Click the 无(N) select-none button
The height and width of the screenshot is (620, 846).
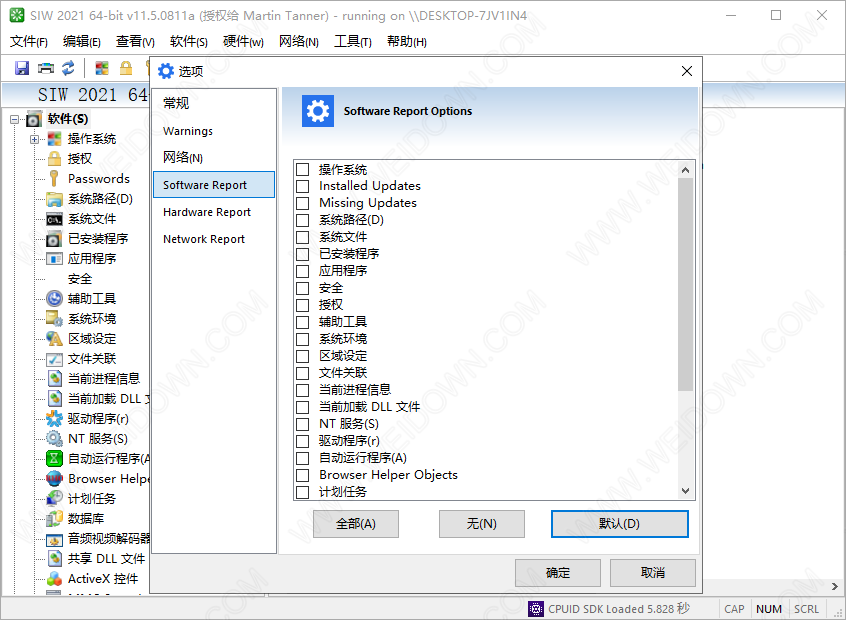pyautogui.click(x=481, y=524)
